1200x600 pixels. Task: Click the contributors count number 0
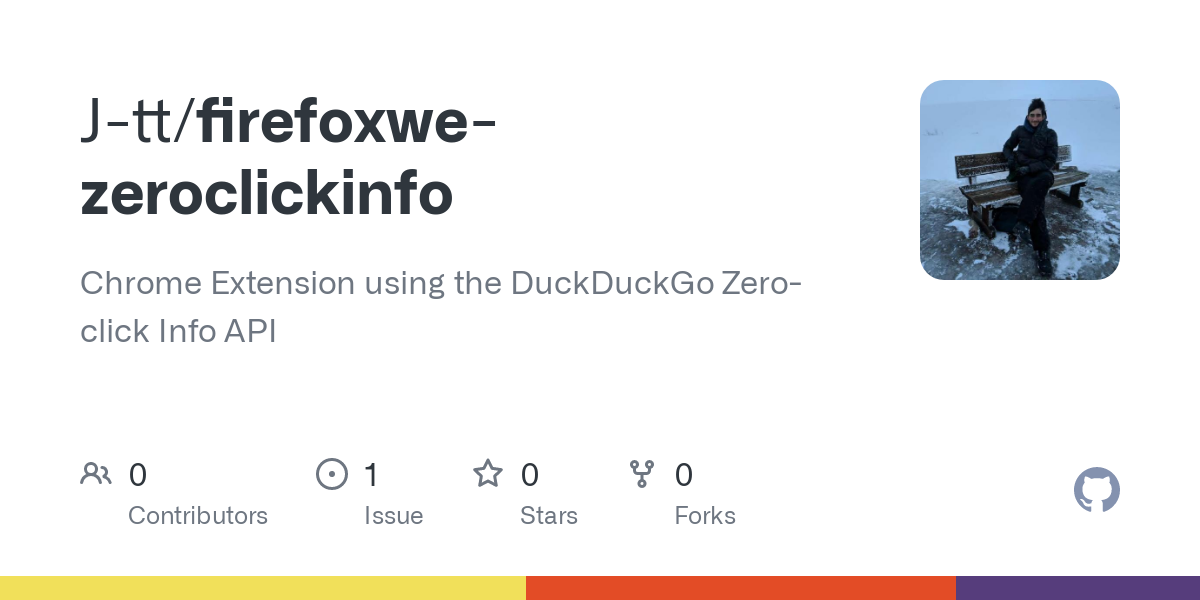138,475
